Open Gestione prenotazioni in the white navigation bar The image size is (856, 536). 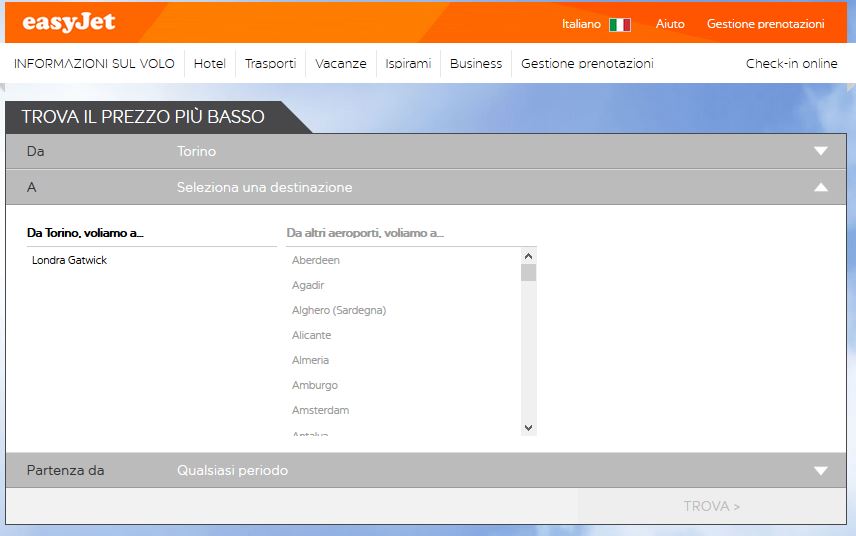click(x=587, y=63)
